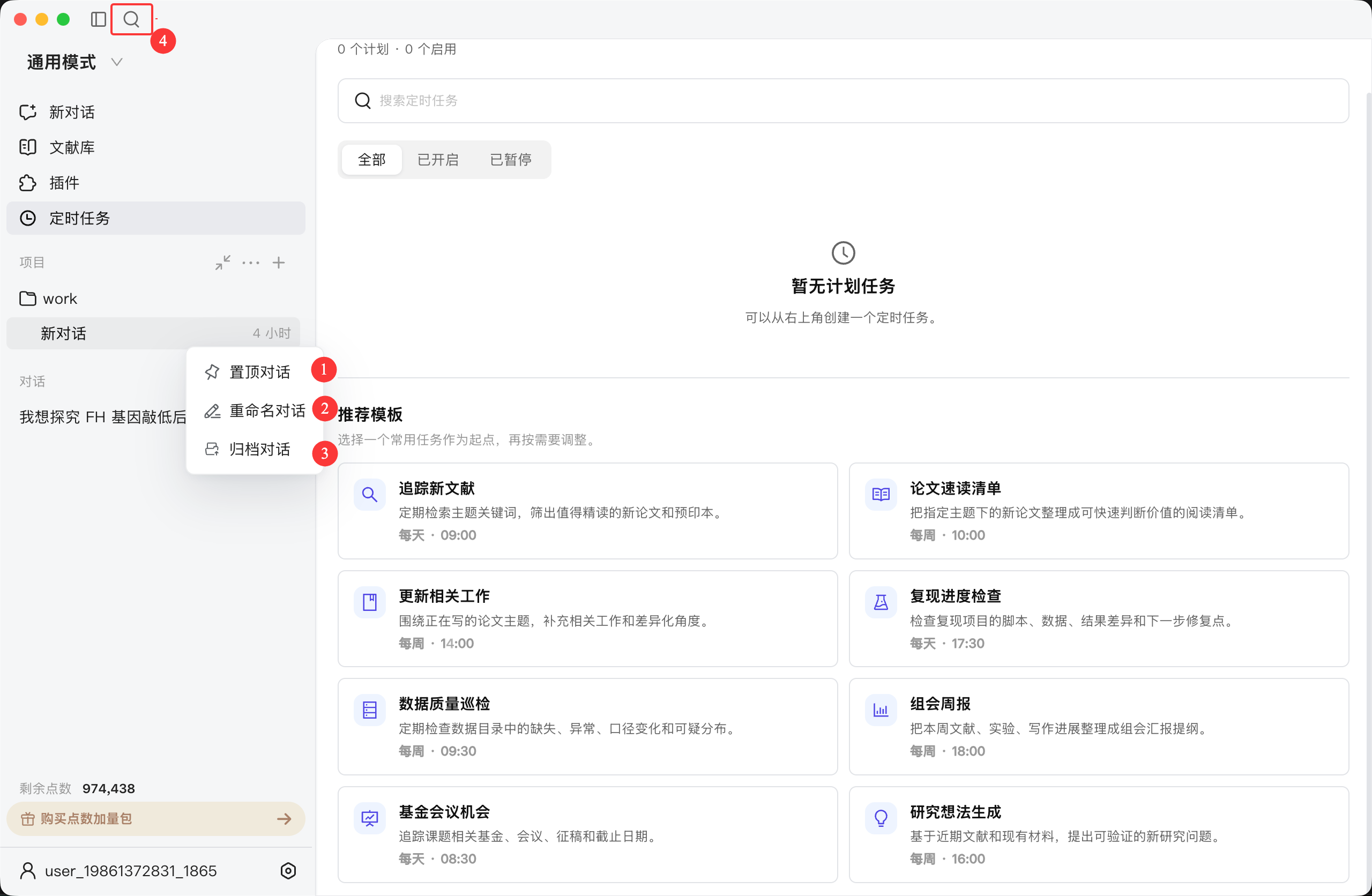Click the 基金会议机会 presentation icon
The image size is (1372, 896).
pyautogui.click(x=369, y=818)
